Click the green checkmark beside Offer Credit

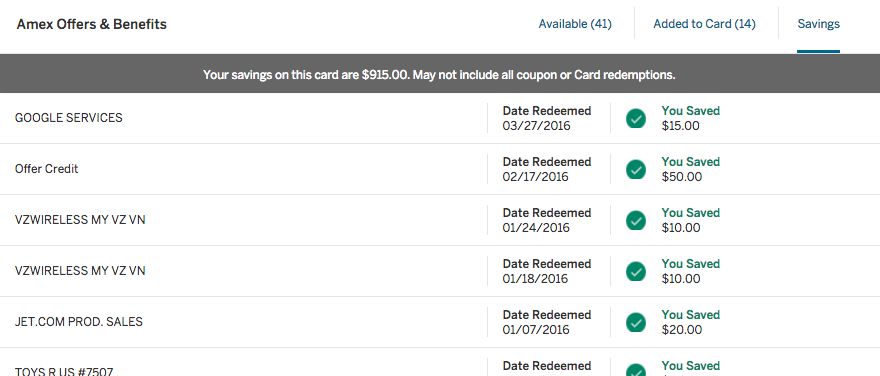coord(636,169)
